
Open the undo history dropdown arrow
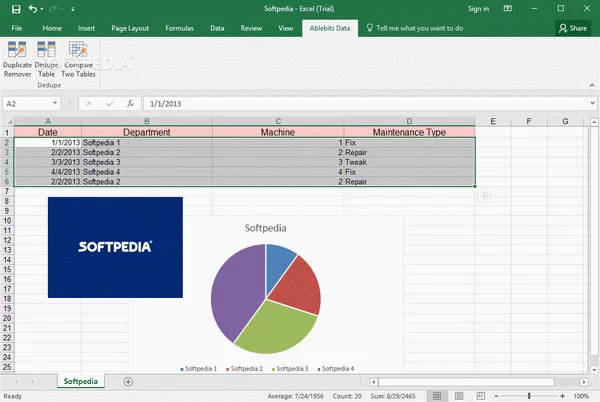coord(42,9)
